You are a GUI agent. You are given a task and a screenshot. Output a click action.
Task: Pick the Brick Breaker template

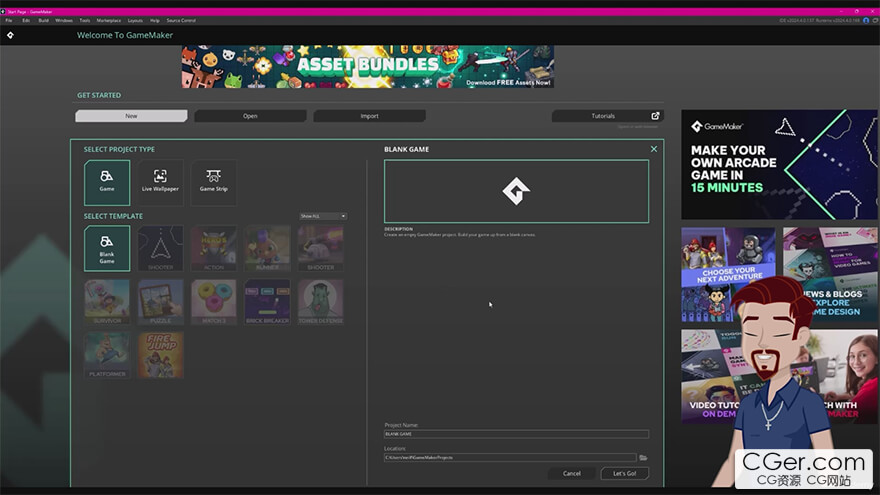coord(267,302)
